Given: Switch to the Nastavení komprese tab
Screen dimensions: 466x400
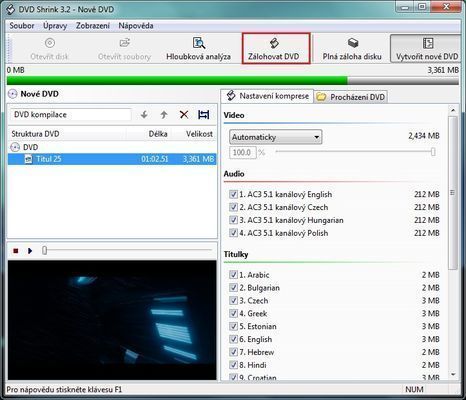Looking at the screenshot, I should 267,96.
